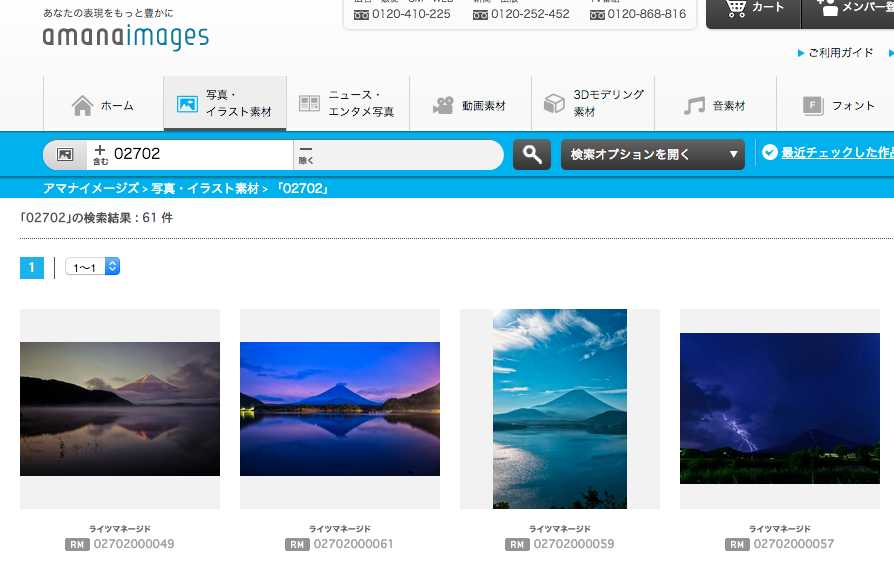Click the image search icon in search bar
894x576 pixels.
pyautogui.click(x=65, y=155)
